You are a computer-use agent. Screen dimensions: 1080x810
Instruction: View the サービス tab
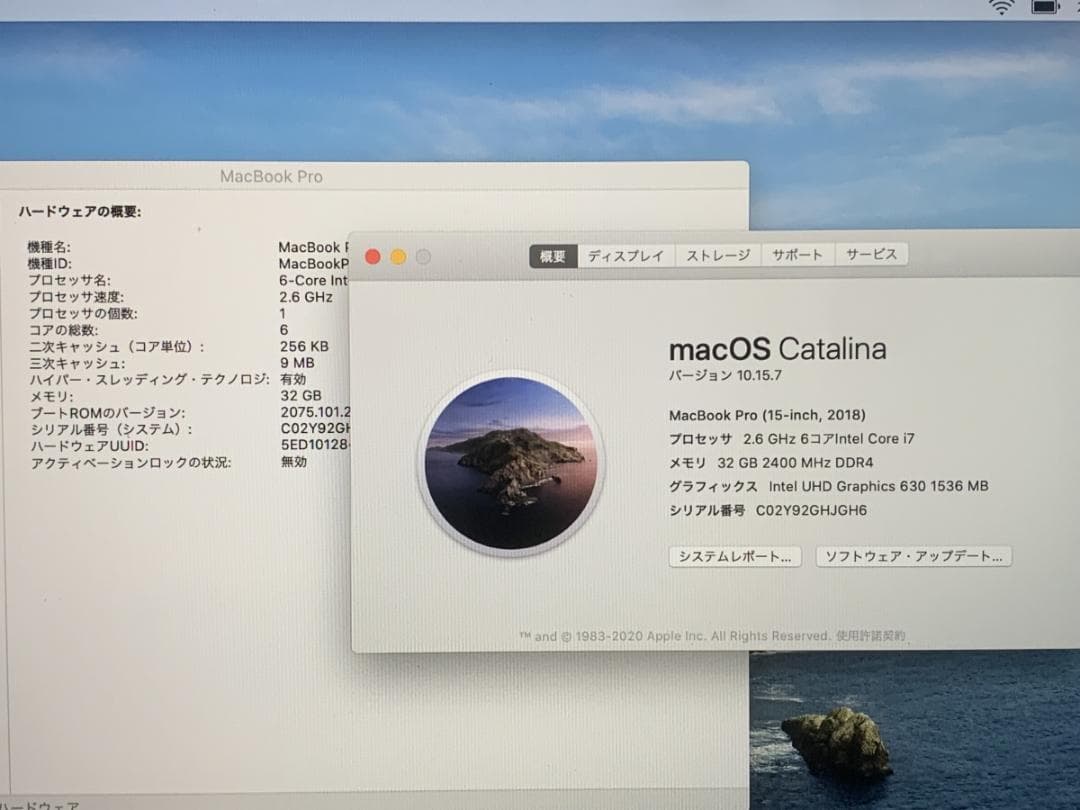(870, 255)
